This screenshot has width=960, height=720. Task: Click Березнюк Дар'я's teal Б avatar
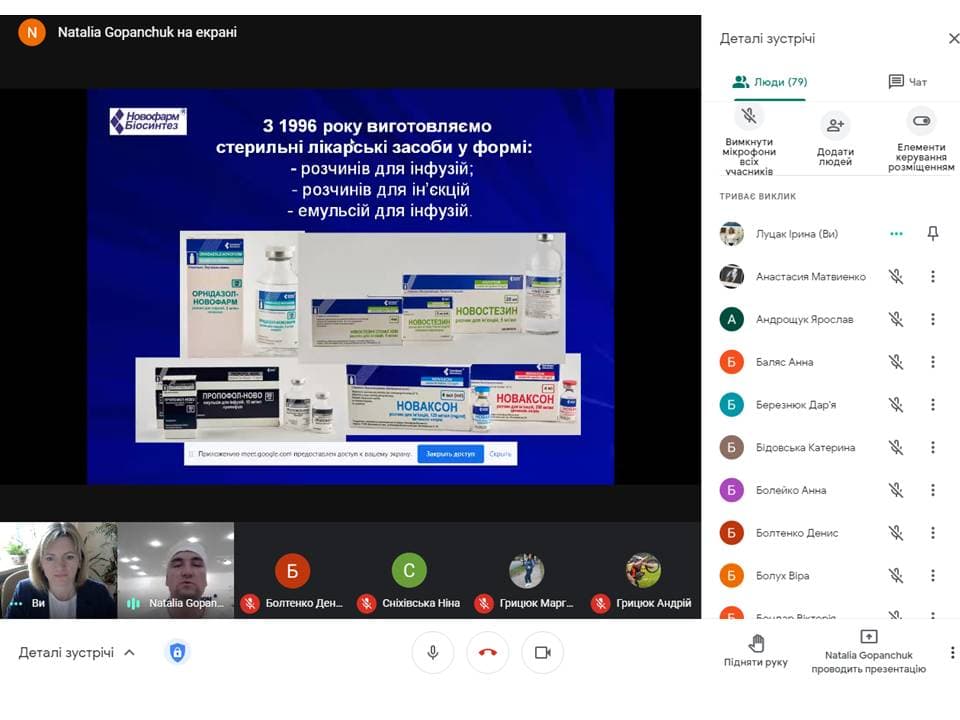point(731,405)
